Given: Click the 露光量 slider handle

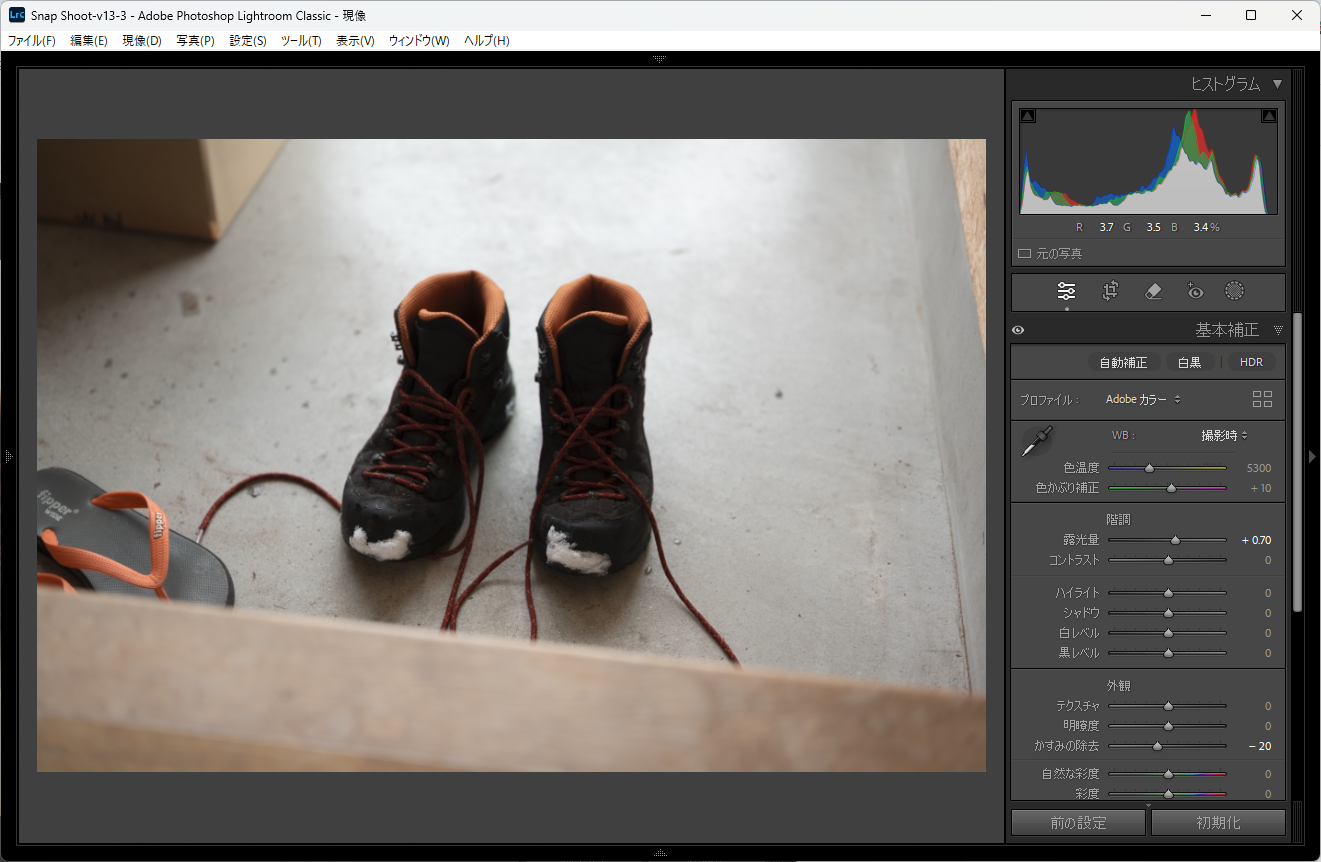Looking at the screenshot, I should coord(1175,540).
